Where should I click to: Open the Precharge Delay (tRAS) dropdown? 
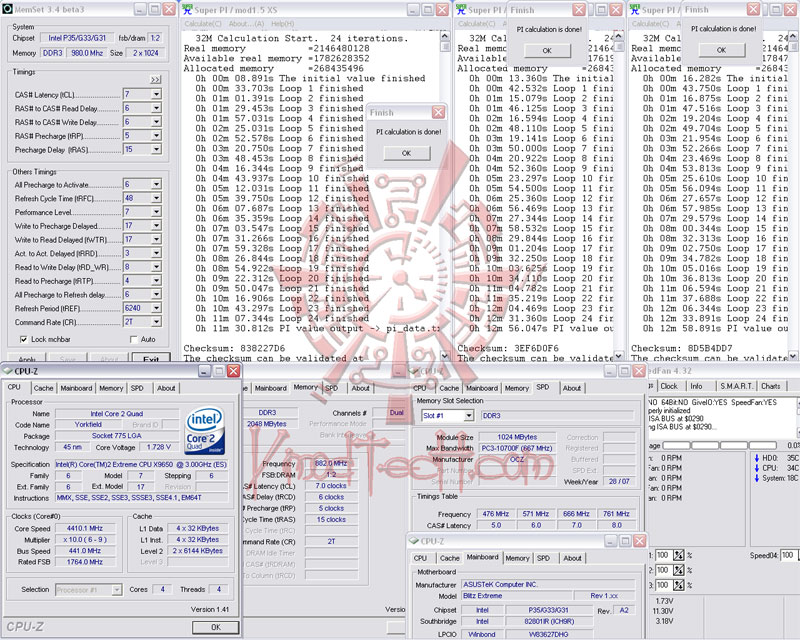156,150
